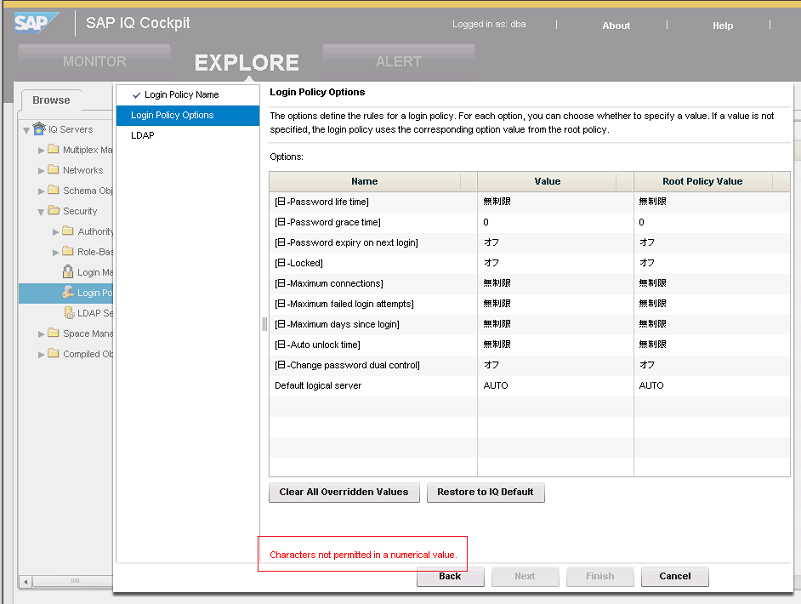
Task: Click the Login Policies user icon
Action: 68,292
